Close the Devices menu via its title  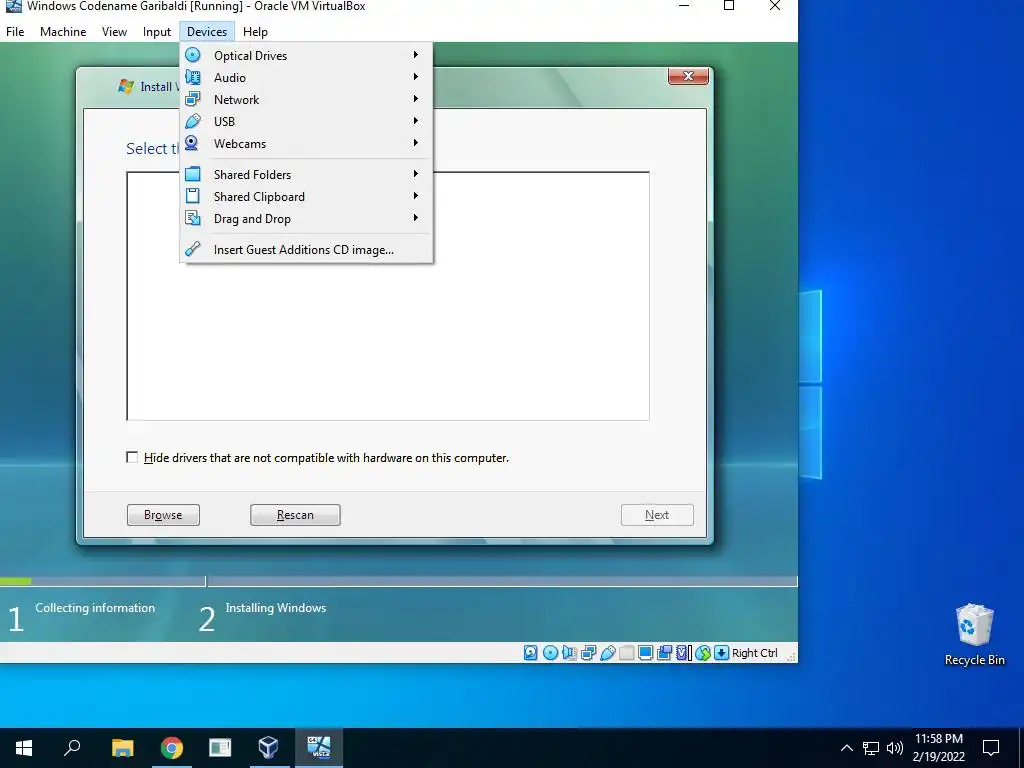207,31
